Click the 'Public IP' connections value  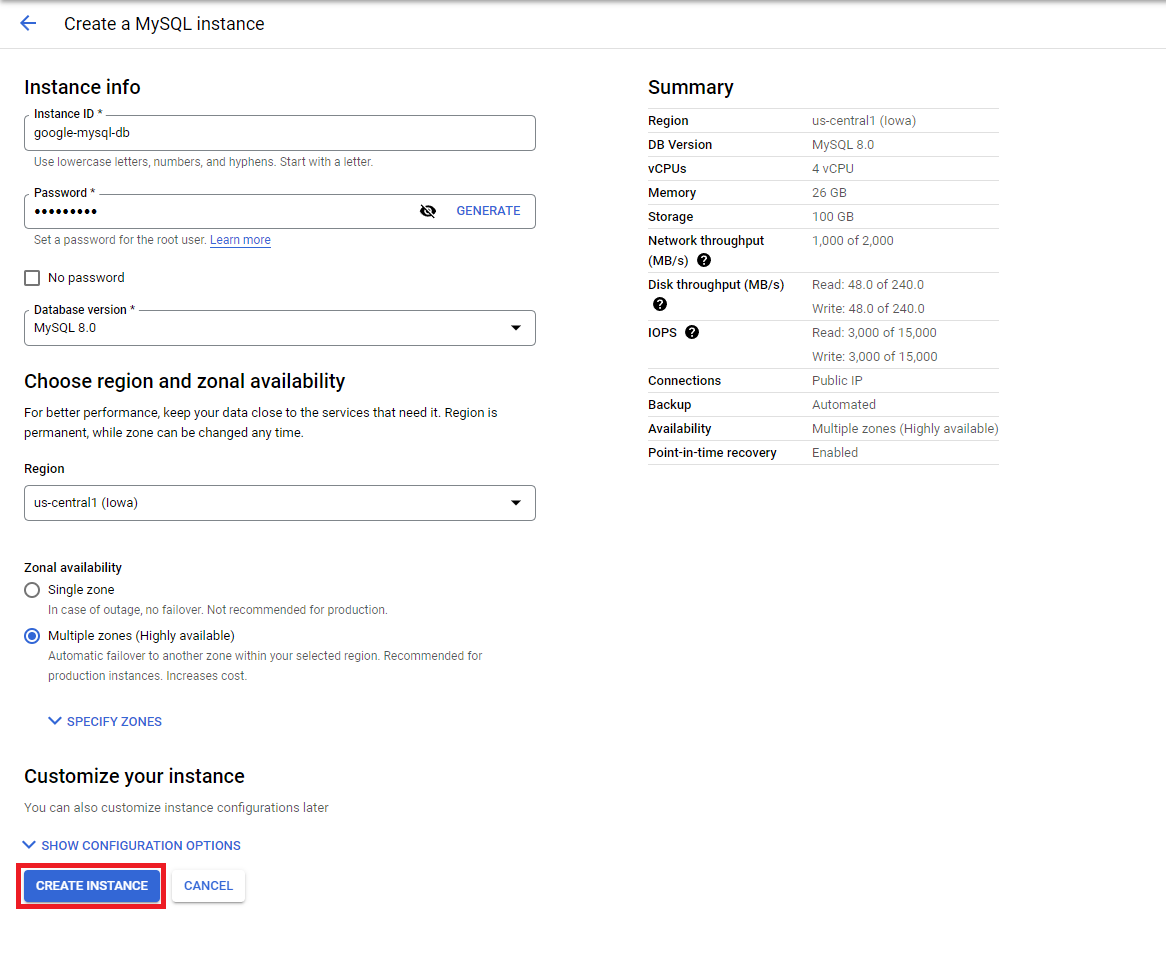click(x=837, y=381)
